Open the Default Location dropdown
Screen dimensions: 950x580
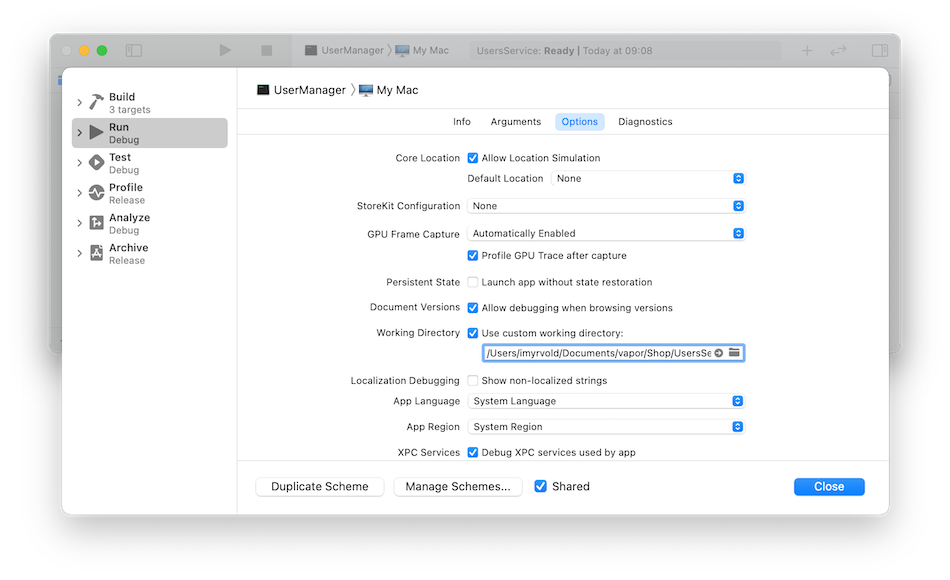pyautogui.click(x=648, y=178)
